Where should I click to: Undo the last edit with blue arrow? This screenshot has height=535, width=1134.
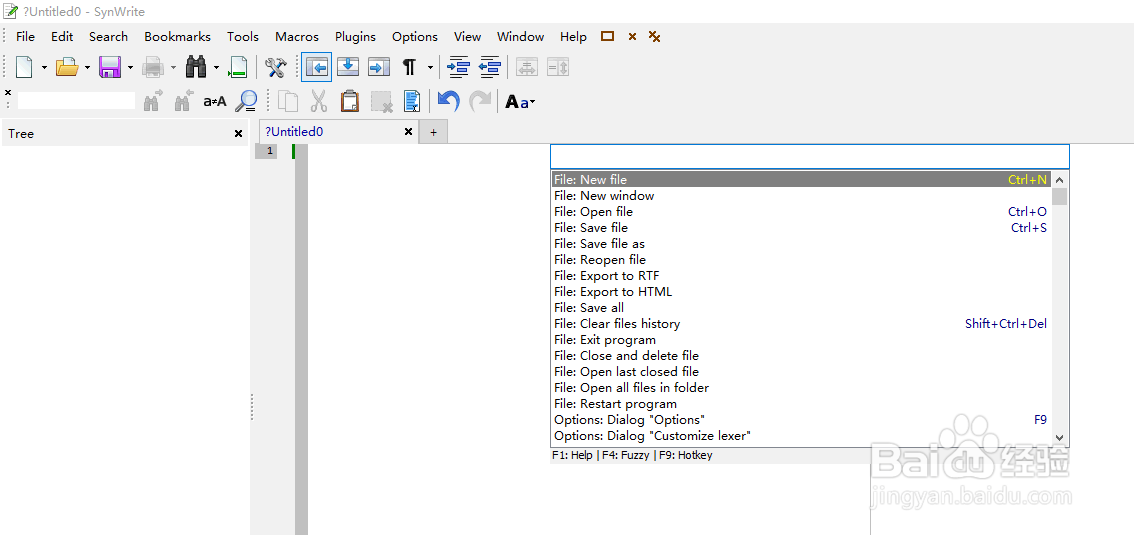tap(448, 101)
